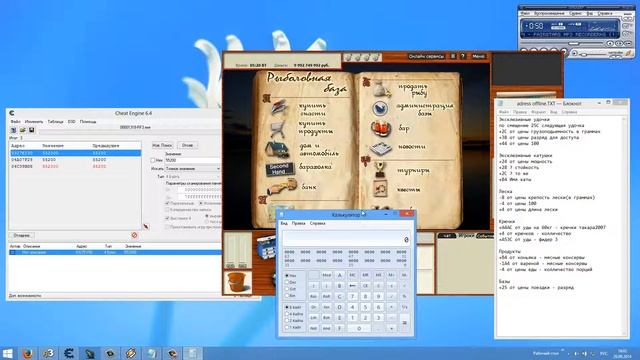Toggle active checkbox in Cheat Engine address row
Viewport: 640px width, 360px height.
tap(13, 253)
